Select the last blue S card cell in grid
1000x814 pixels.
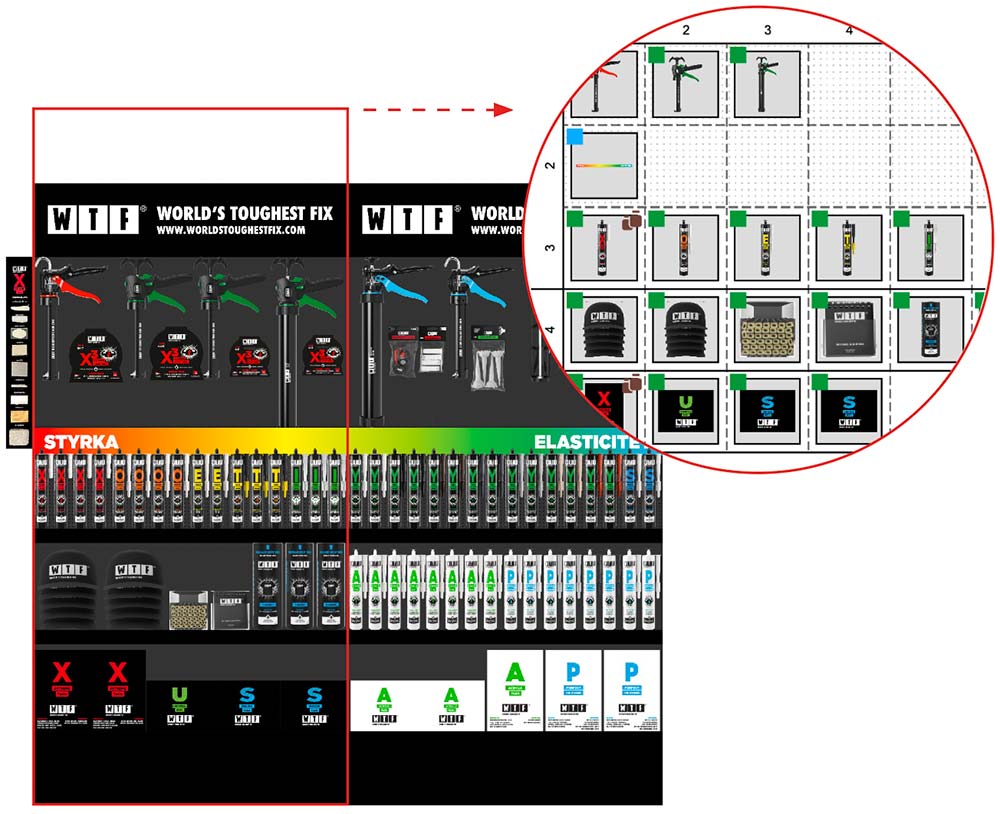(849, 411)
